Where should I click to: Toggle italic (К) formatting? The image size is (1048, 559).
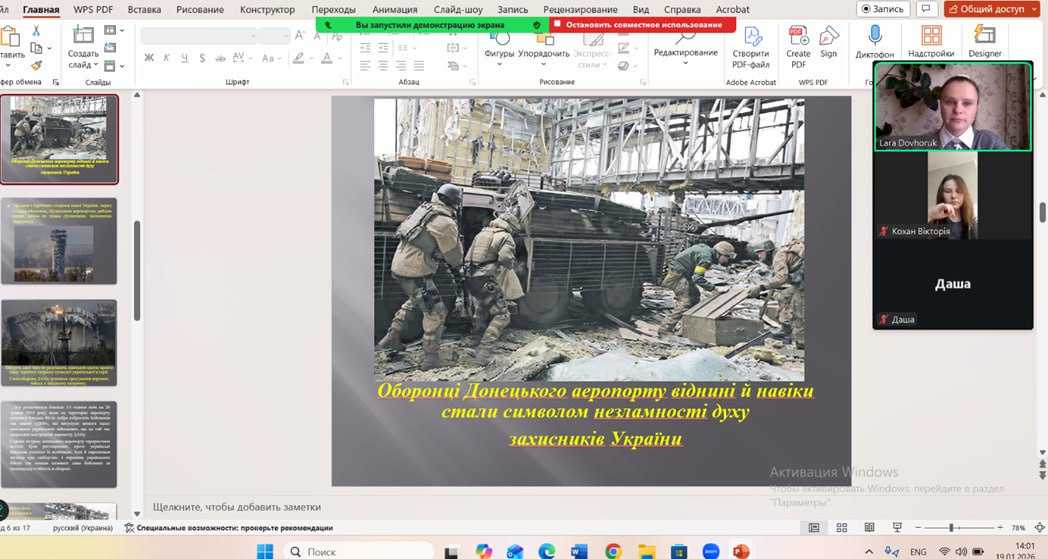pos(164,57)
